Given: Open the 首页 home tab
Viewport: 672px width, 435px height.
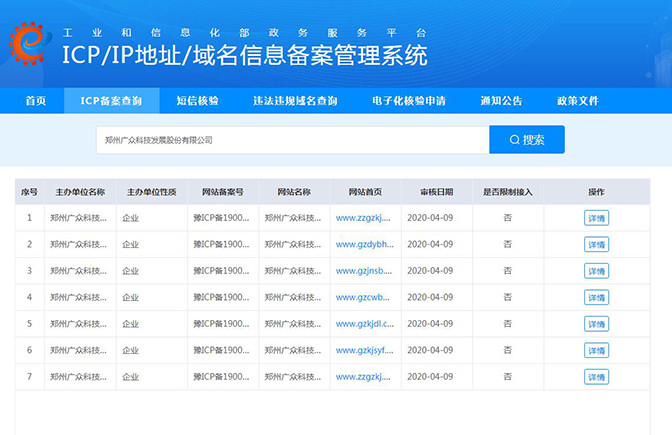Looking at the screenshot, I should 35,101.
